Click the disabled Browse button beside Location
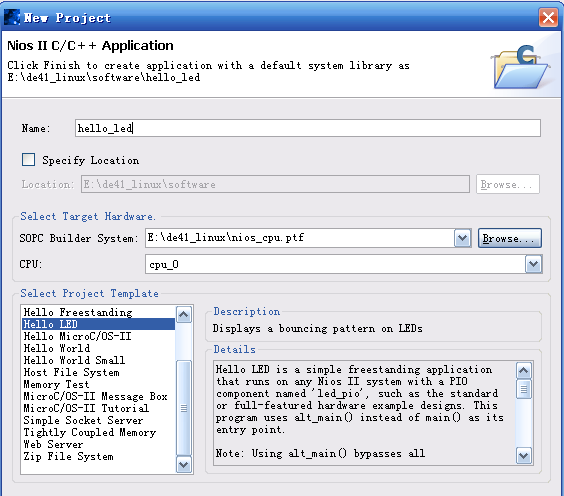Image resolution: width=564 pixels, height=496 pixels. 508,184
